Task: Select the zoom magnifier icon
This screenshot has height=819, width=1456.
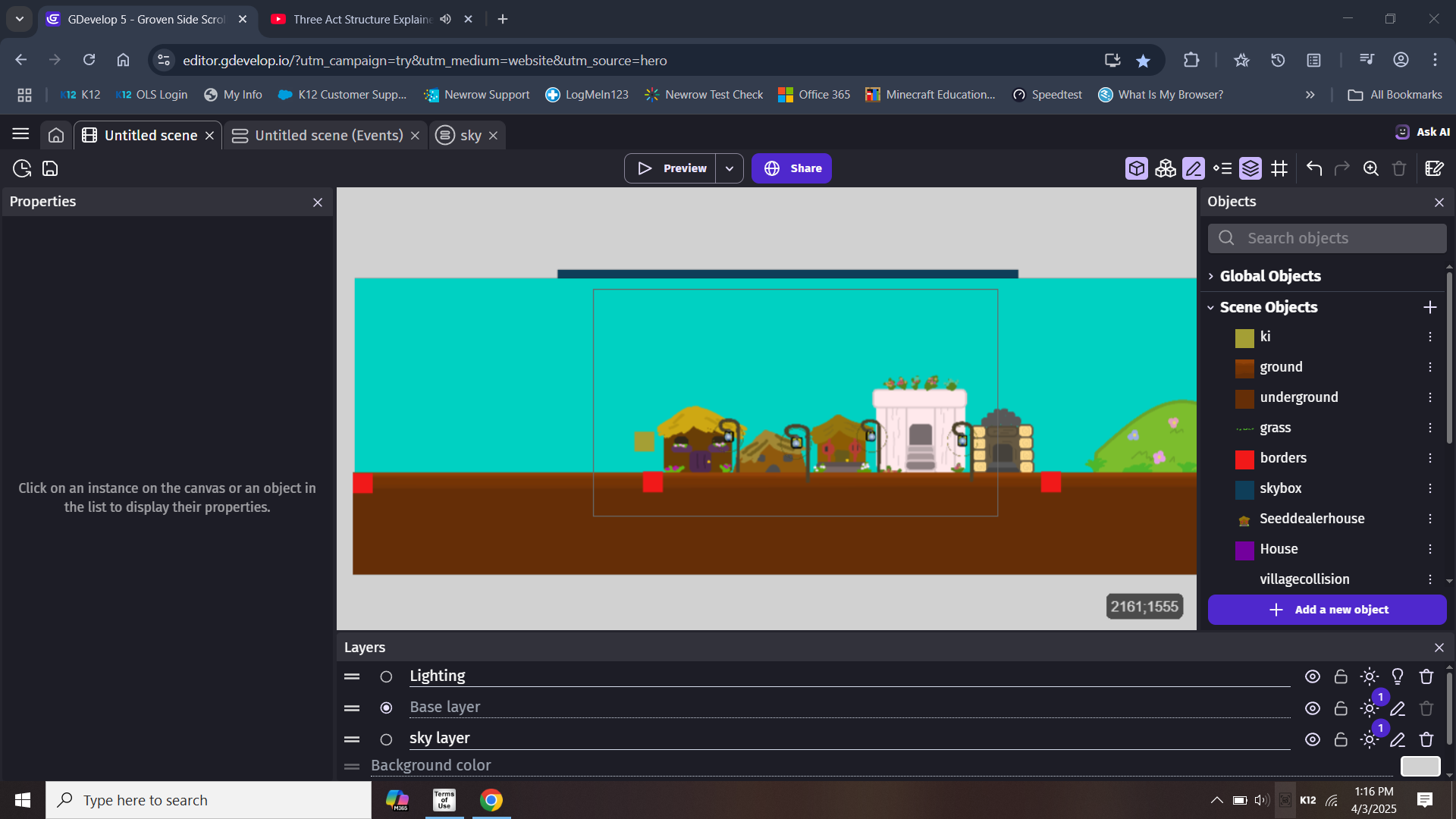Action: click(1371, 168)
